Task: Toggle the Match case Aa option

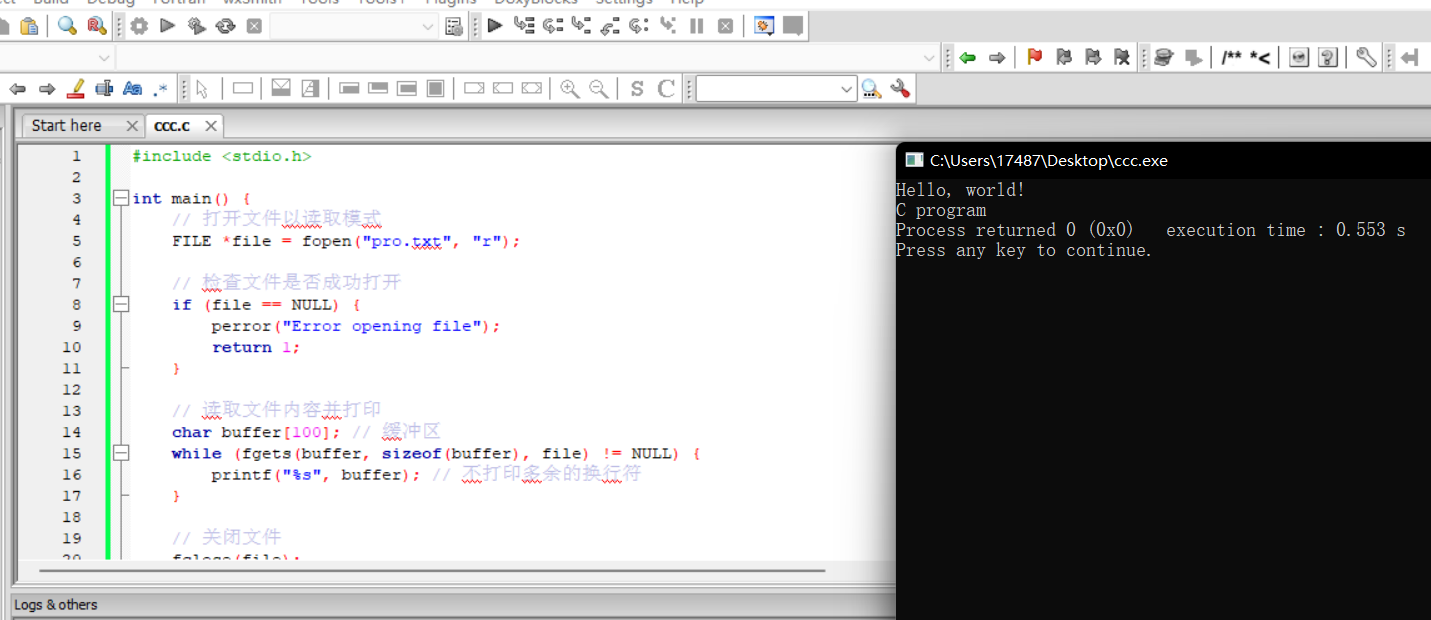Action: (132, 89)
